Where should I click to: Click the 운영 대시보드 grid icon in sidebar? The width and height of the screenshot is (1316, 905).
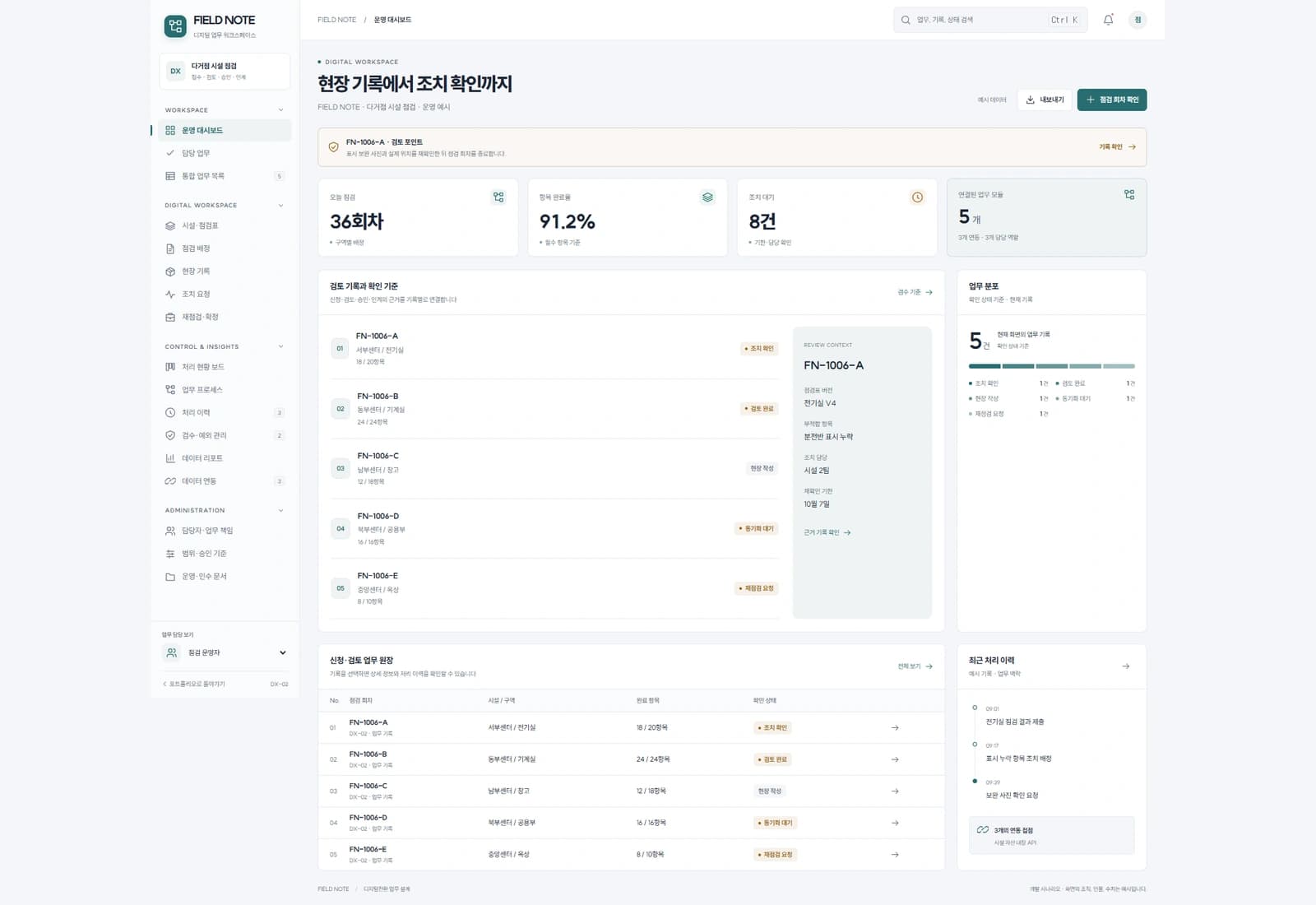point(170,130)
